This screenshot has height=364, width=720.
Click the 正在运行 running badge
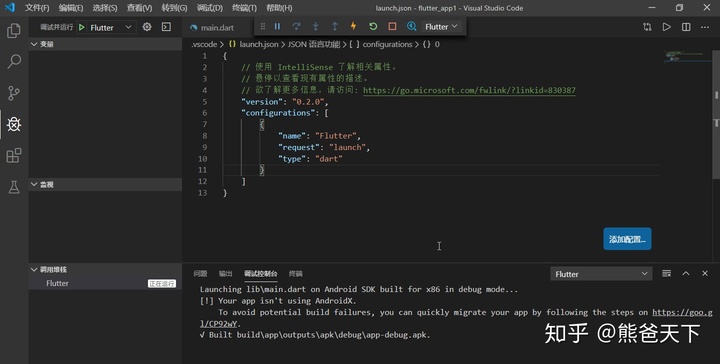pos(162,284)
